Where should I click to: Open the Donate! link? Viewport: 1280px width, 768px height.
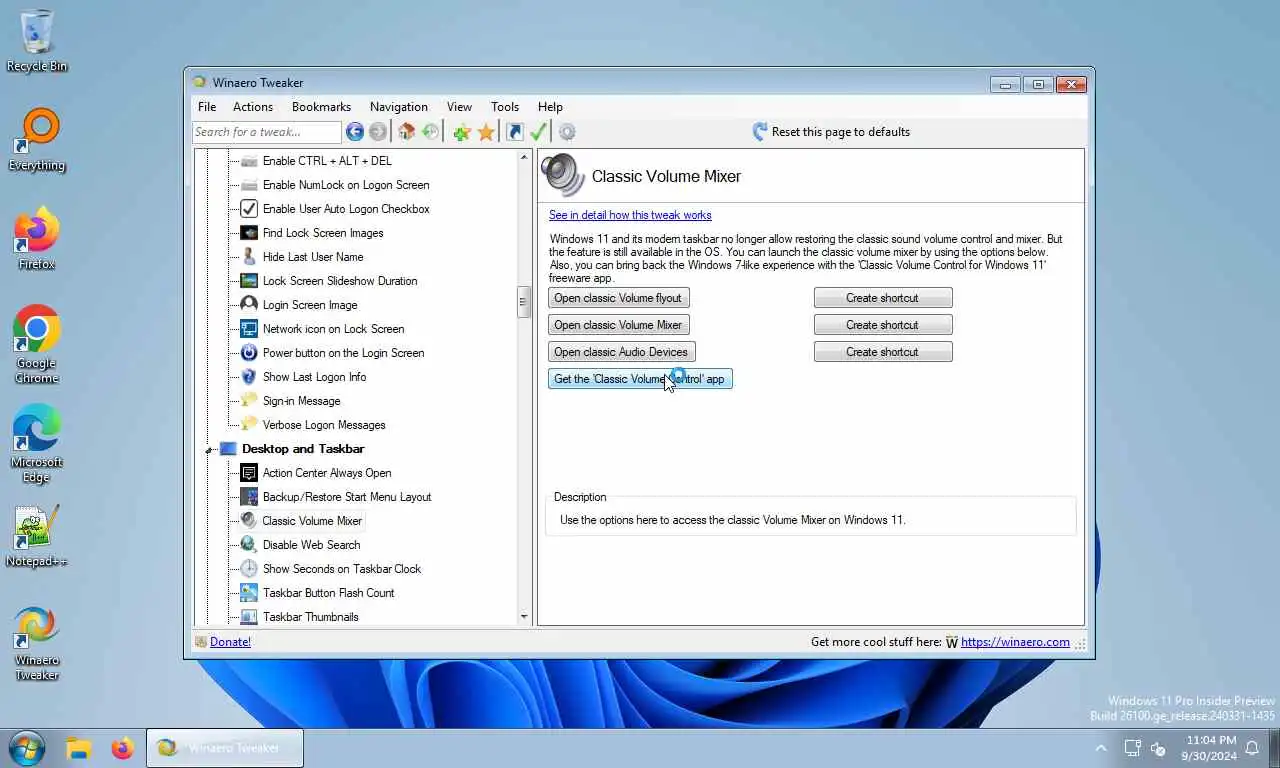point(230,642)
